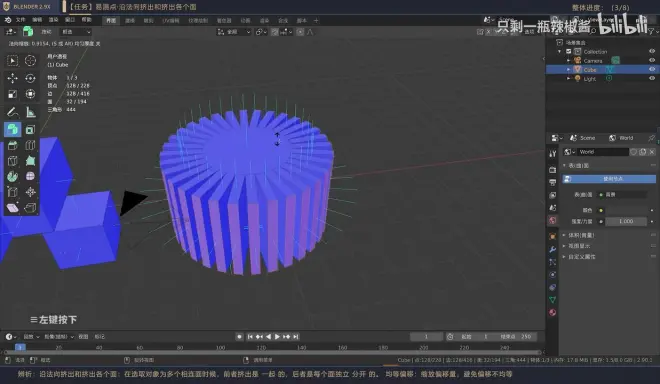Hide the Collection with its eye icon
660x384 pixels.
coord(652,51)
